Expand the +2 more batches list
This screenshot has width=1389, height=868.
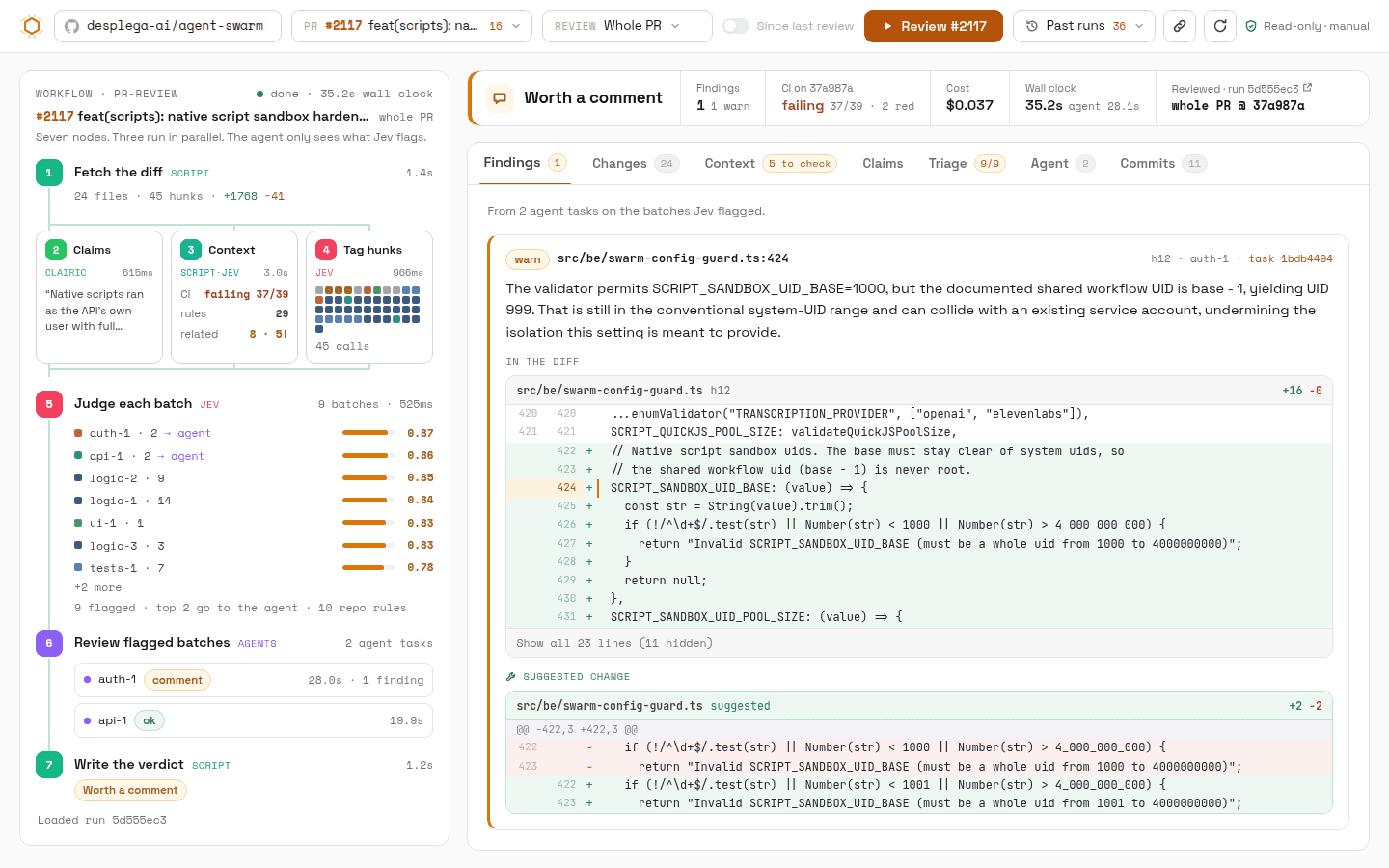[98, 587]
